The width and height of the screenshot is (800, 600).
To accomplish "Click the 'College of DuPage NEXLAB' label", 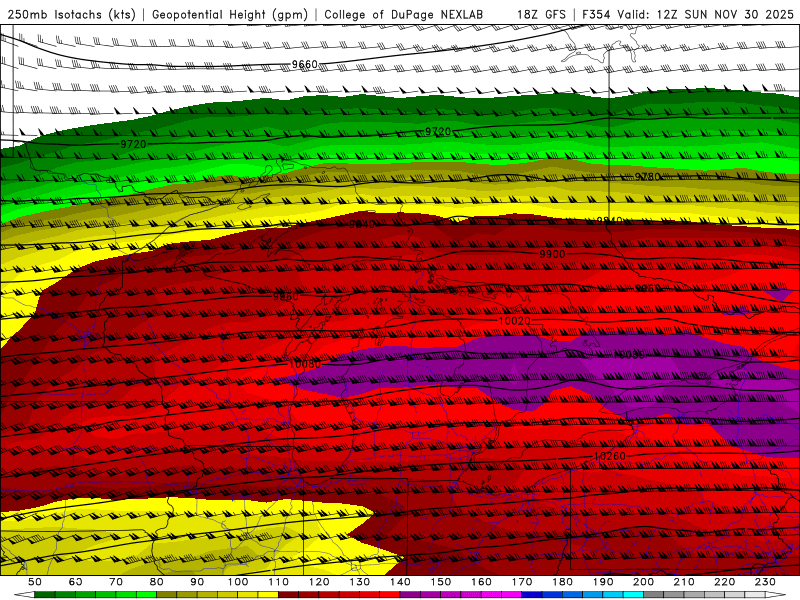I will (404, 15).
